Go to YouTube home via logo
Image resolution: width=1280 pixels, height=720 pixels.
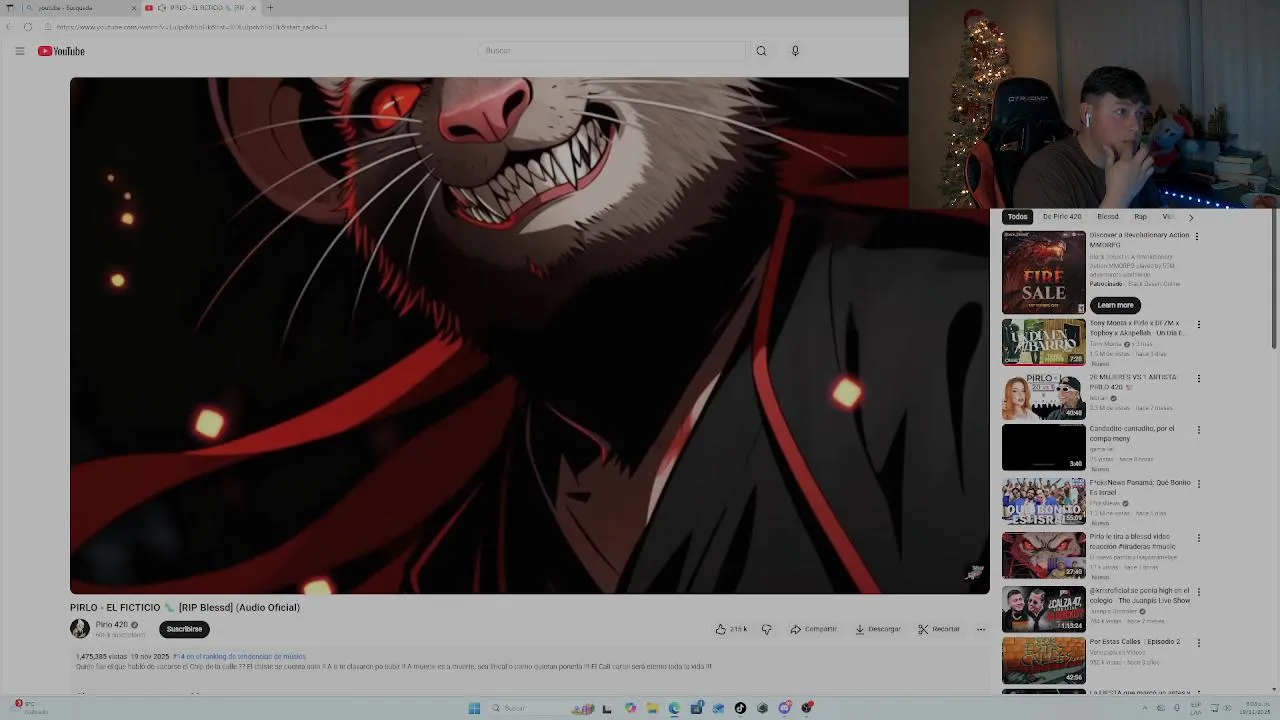point(61,51)
